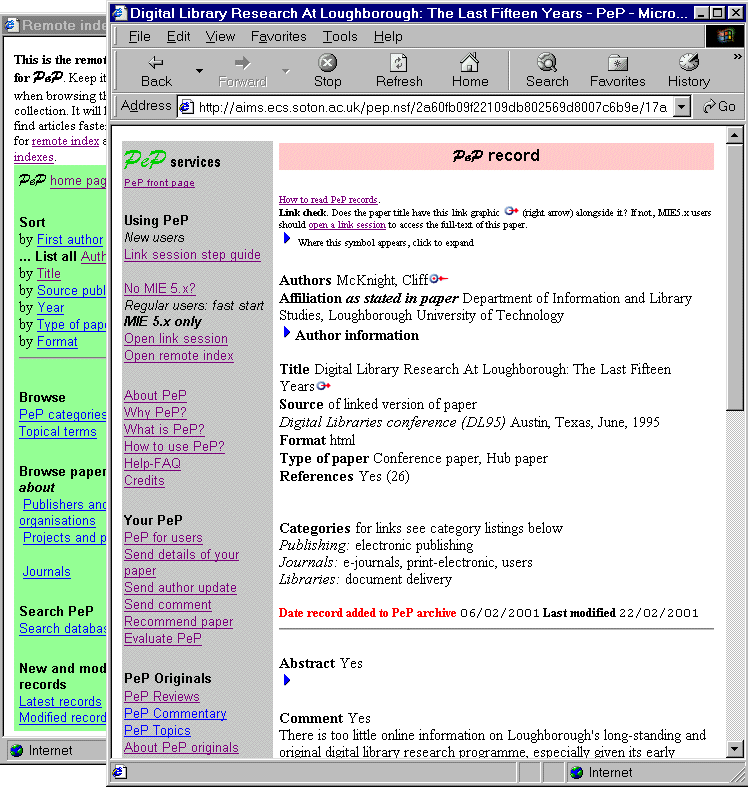Click the Back arrow toolbar icon

click(x=156, y=63)
